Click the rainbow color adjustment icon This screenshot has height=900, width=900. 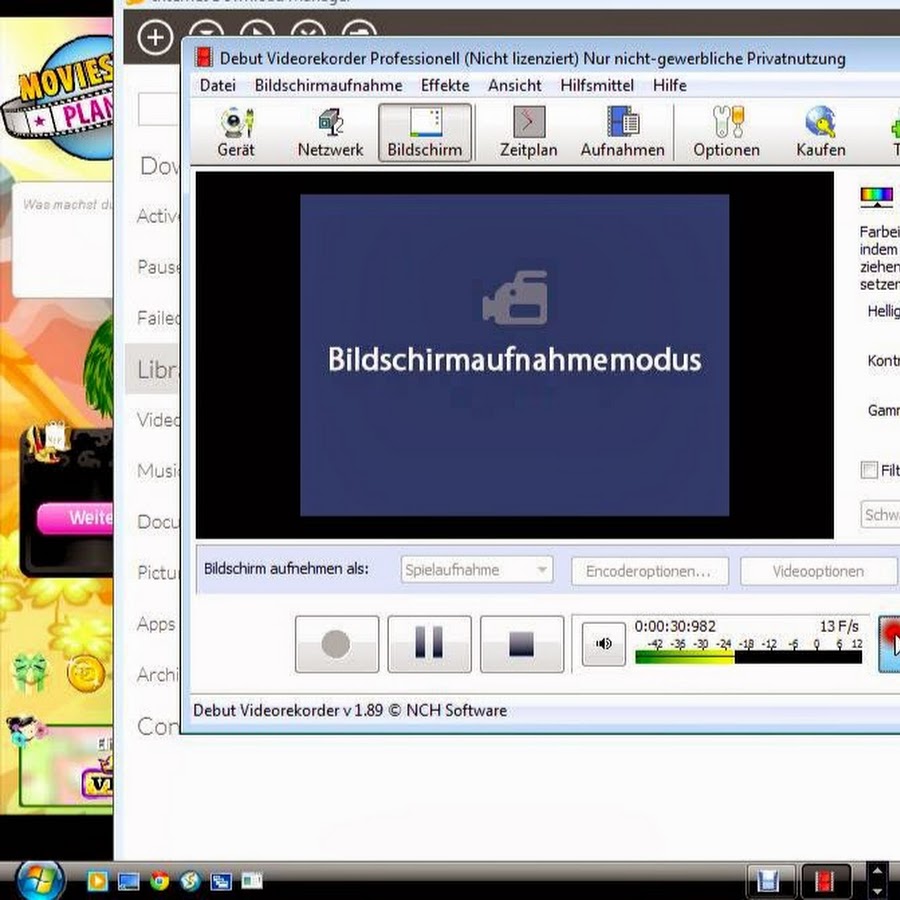(x=876, y=196)
